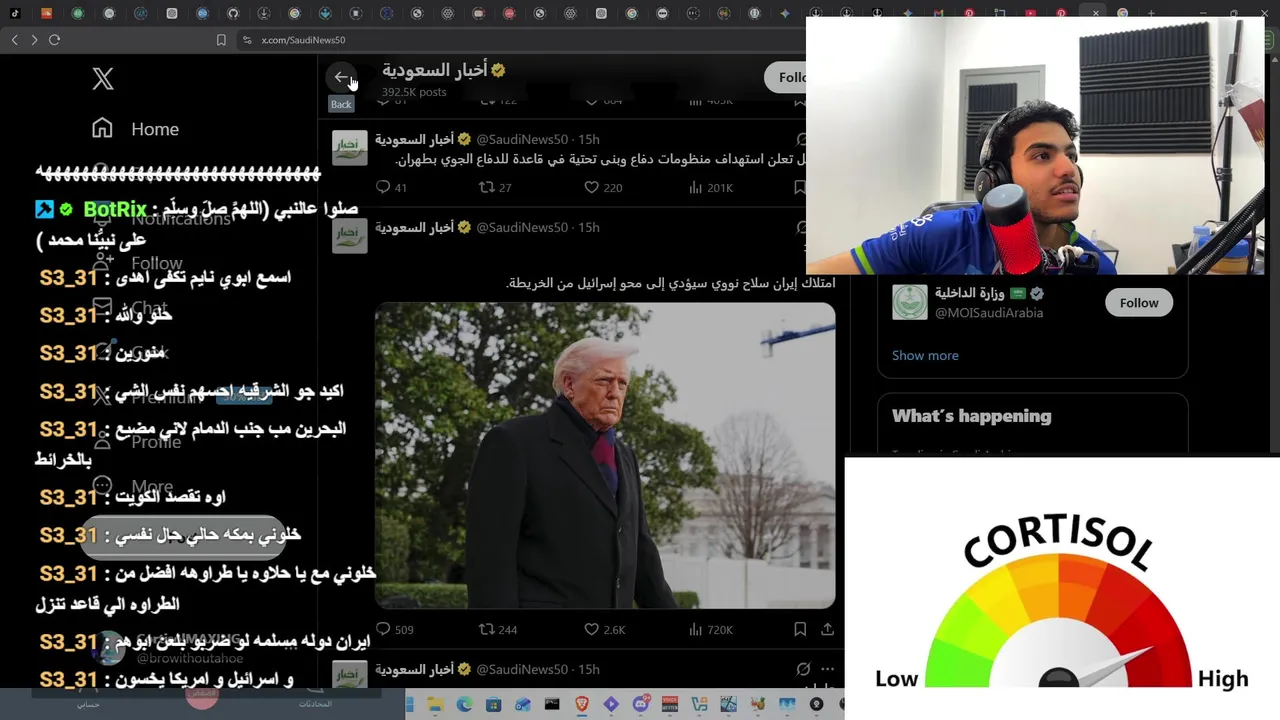Switch to Brave browser in the taskbar
The image size is (1280, 720).
[x=582, y=704]
